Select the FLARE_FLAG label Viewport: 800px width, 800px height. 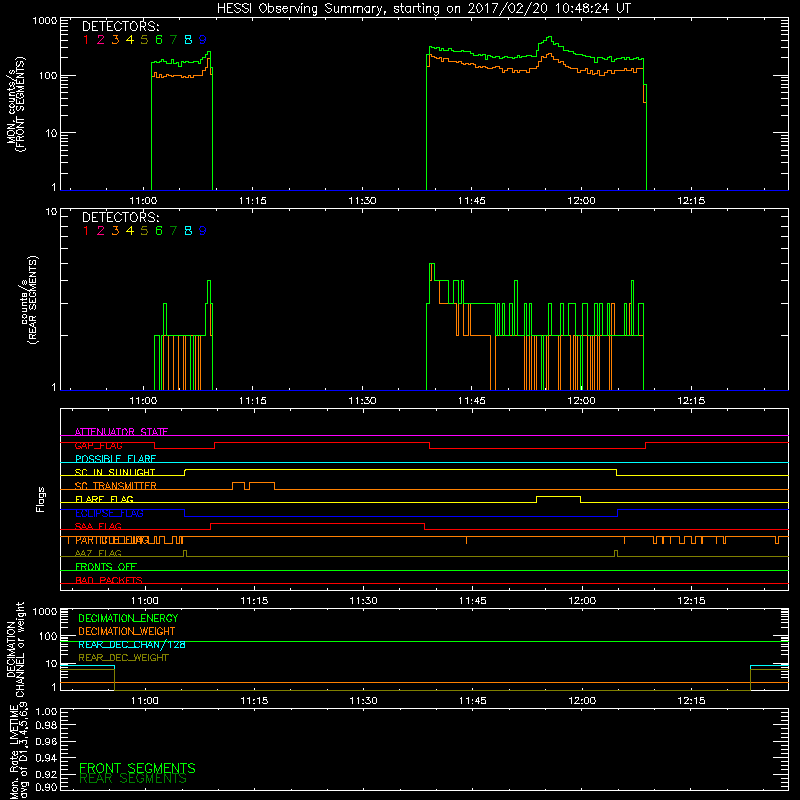point(104,499)
